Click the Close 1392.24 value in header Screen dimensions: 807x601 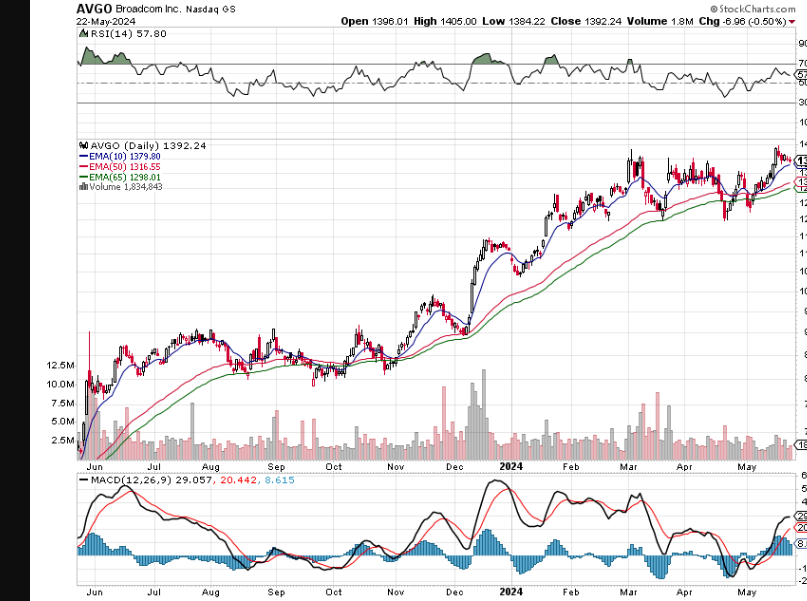[586, 22]
